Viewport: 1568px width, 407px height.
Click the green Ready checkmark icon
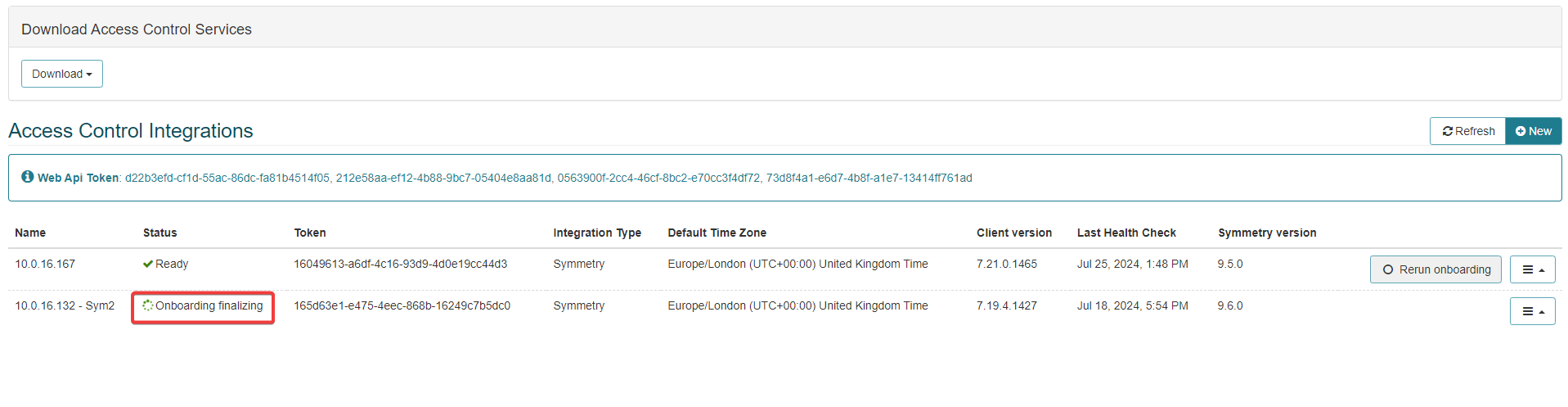pyautogui.click(x=148, y=264)
